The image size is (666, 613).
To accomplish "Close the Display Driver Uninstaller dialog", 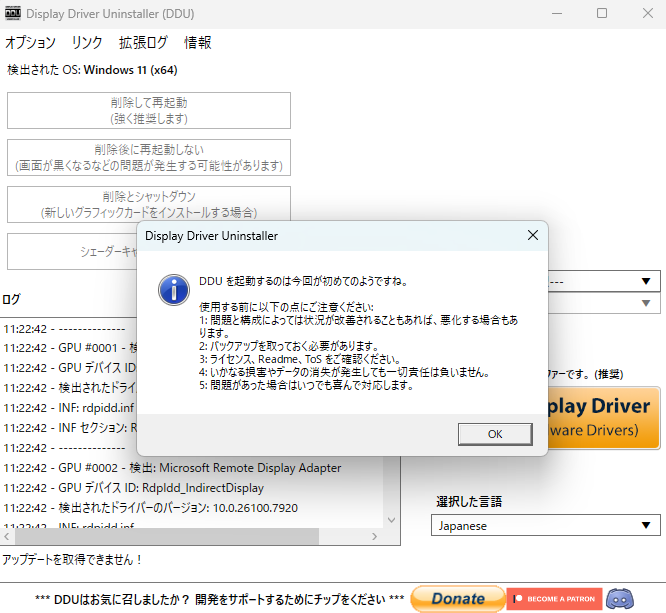I will coord(532,236).
